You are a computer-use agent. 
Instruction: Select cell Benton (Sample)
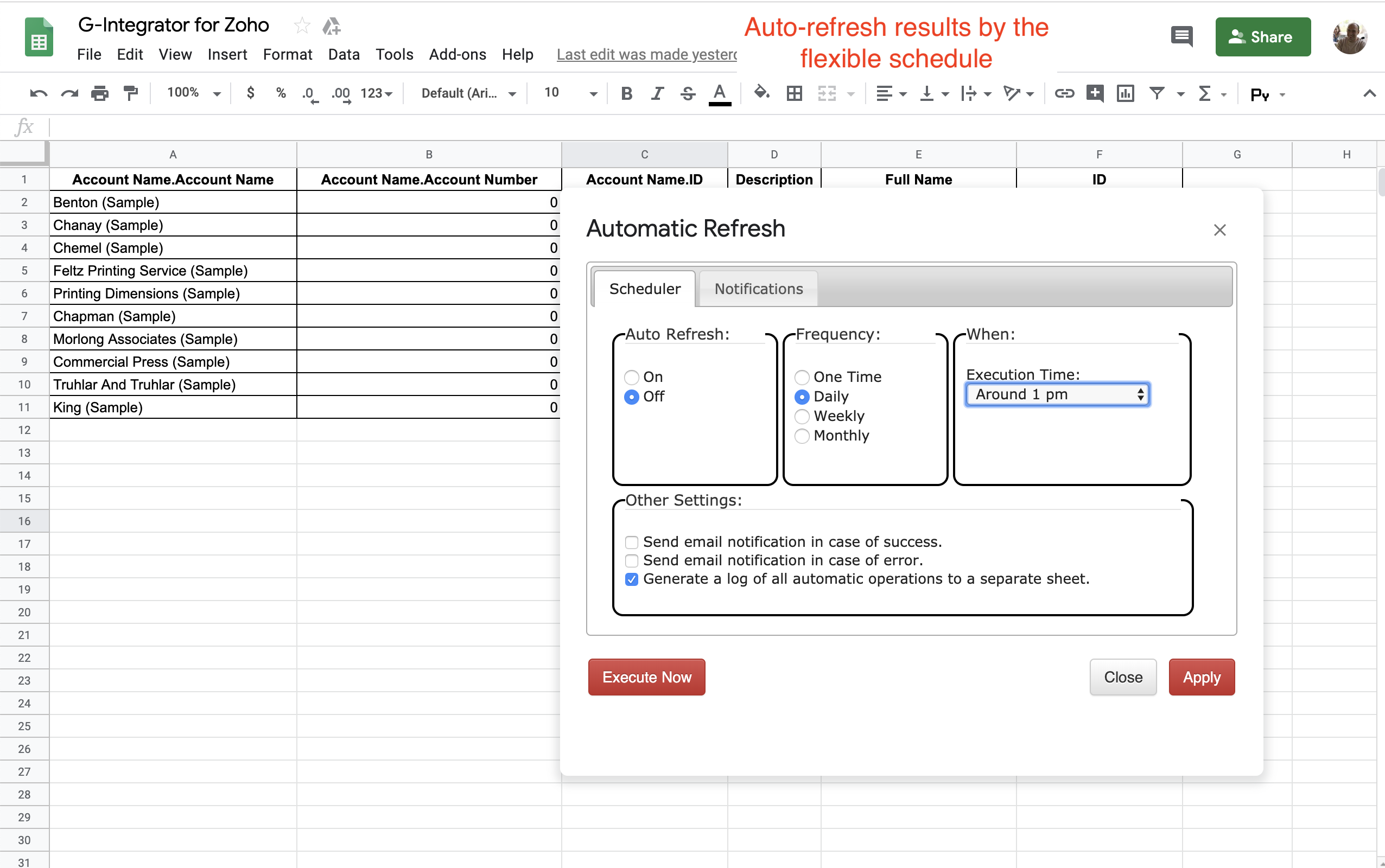[173, 202]
